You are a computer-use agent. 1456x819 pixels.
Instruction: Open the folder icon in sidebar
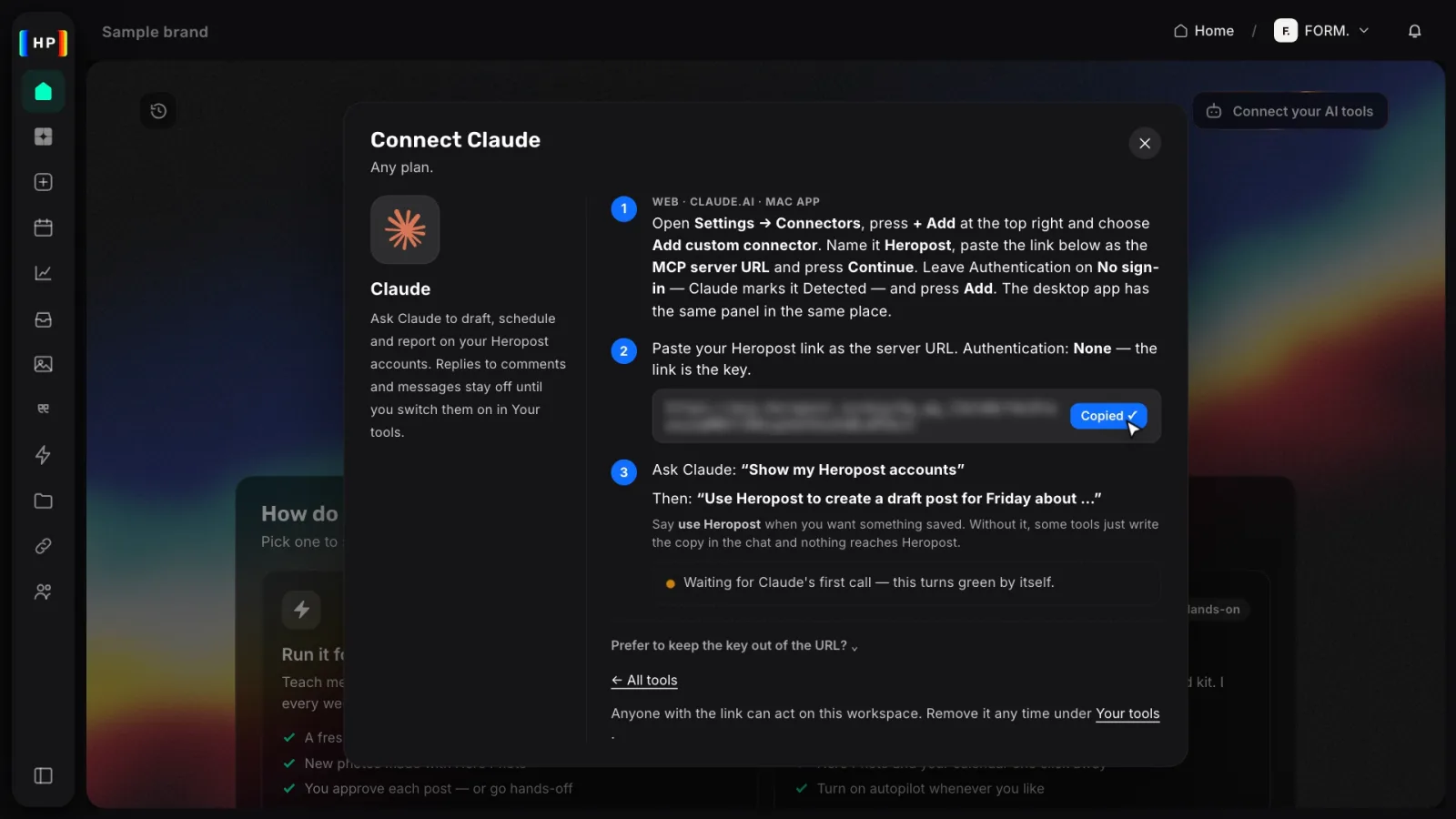43,500
